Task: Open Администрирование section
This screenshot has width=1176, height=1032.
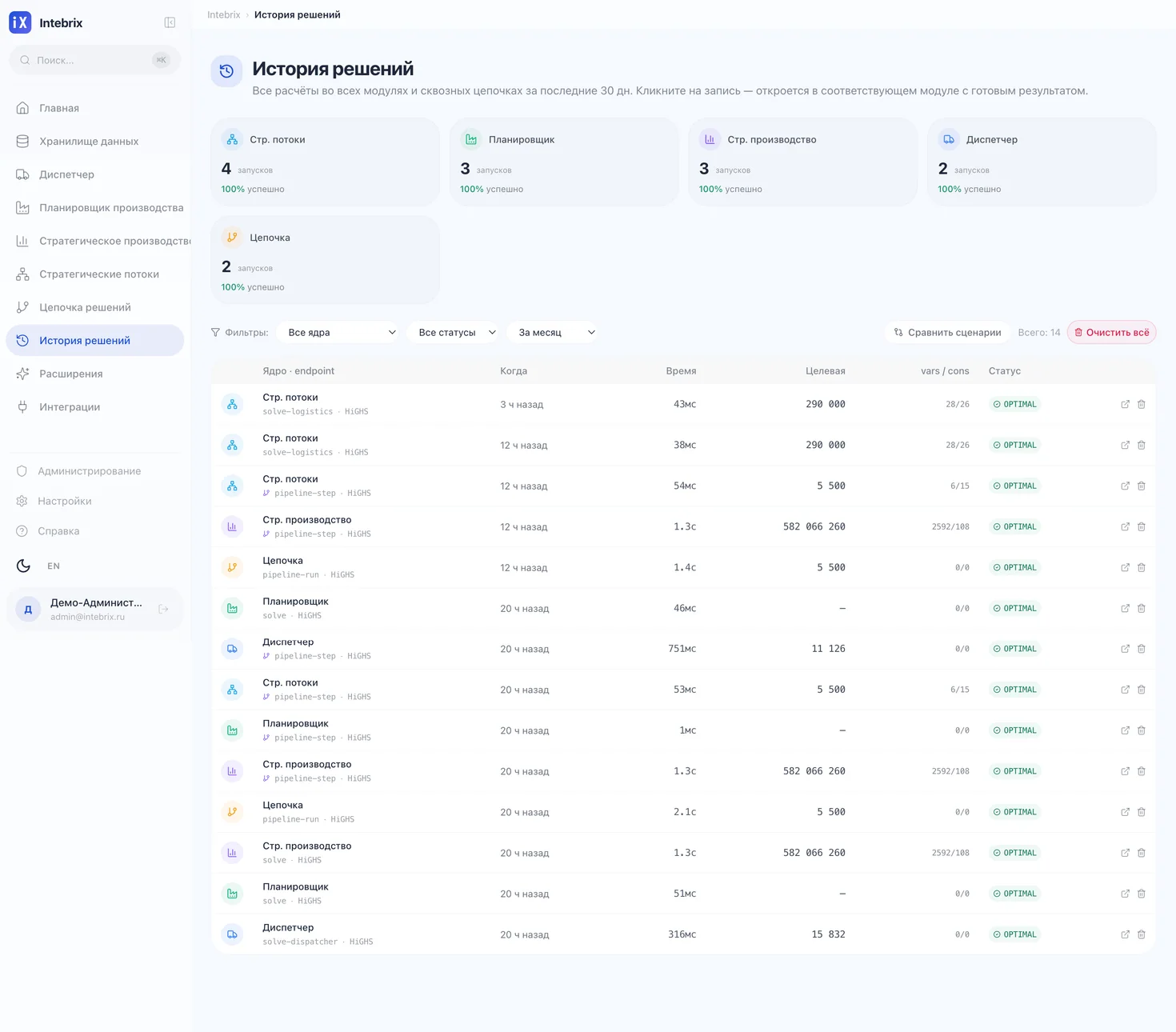Action: [x=94, y=471]
